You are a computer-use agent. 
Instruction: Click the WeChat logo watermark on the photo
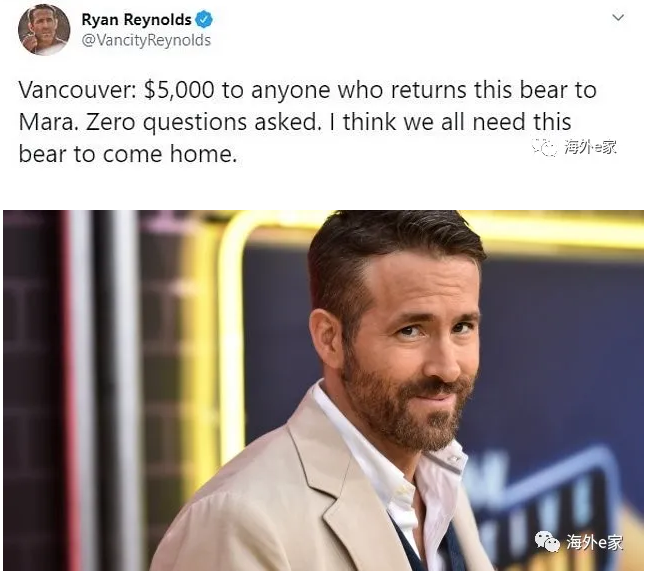pyautogui.click(x=547, y=541)
